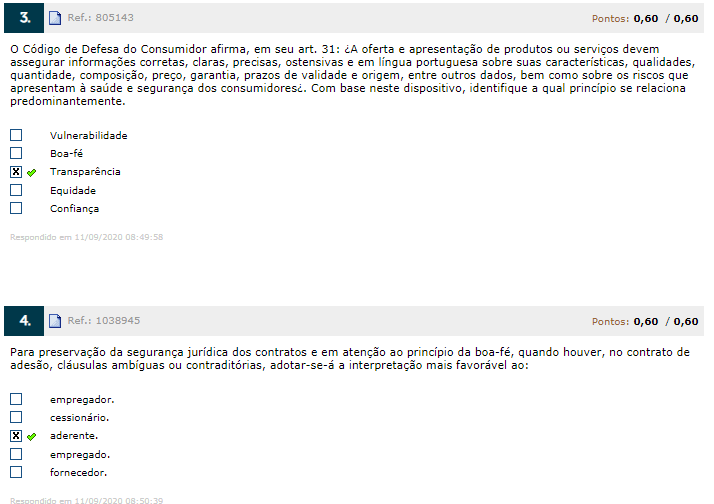Mark the Equidade checkbox

tap(16, 190)
